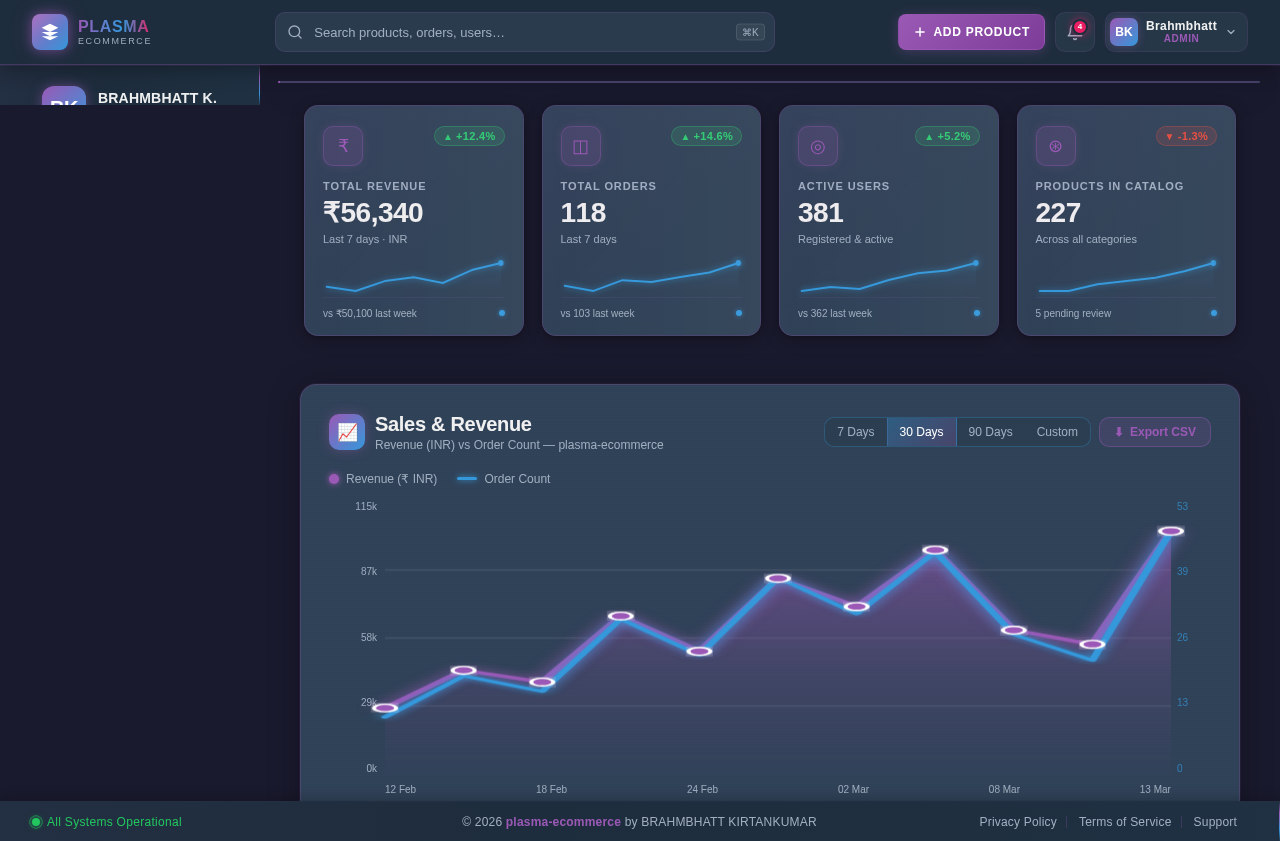Toggle the Order Count legend item

pyautogui.click(x=503, y=479)
